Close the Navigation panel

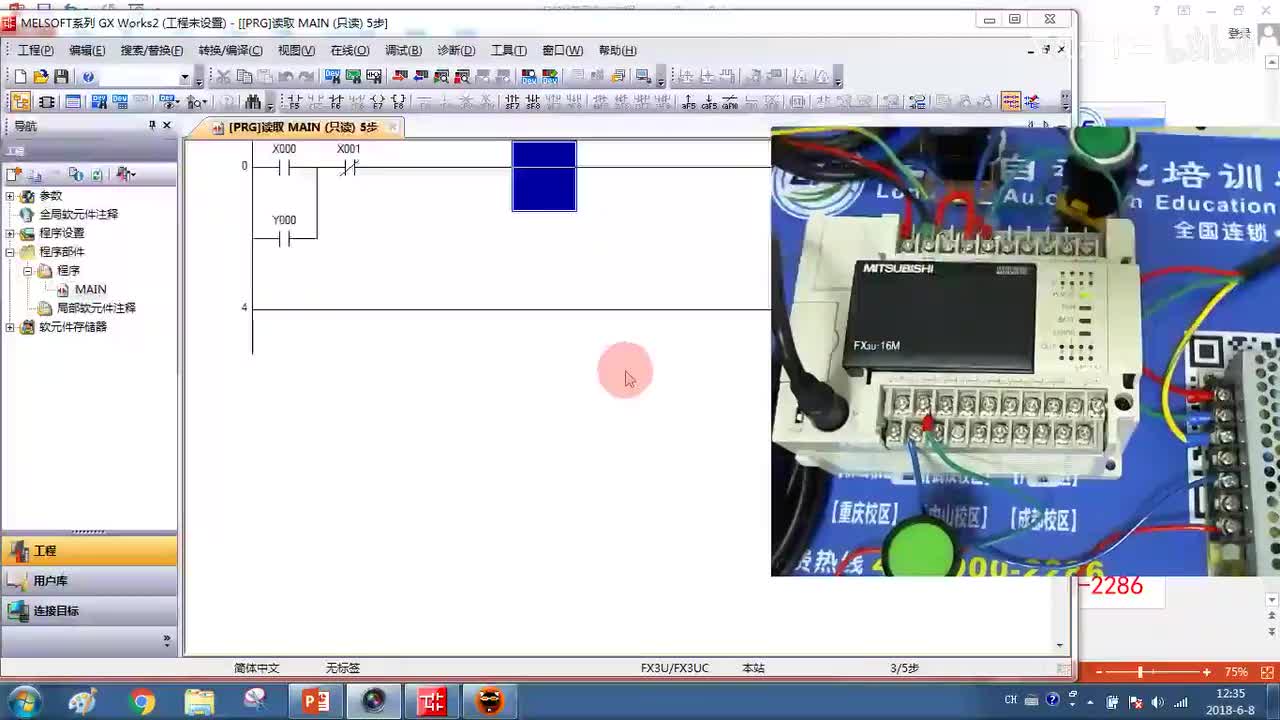[x=167, y=125]
